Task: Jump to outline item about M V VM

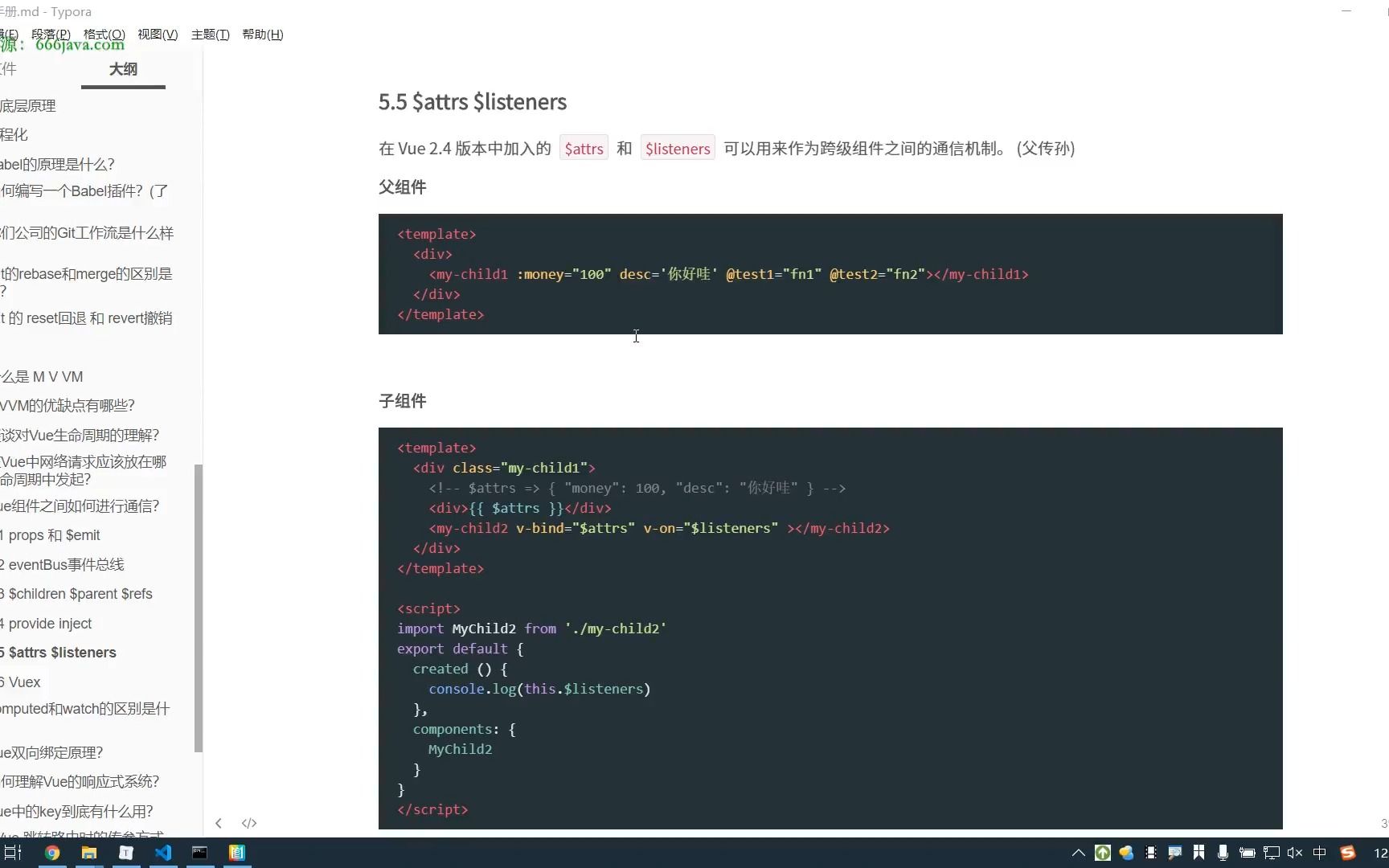Action: (x=42, y=377)
